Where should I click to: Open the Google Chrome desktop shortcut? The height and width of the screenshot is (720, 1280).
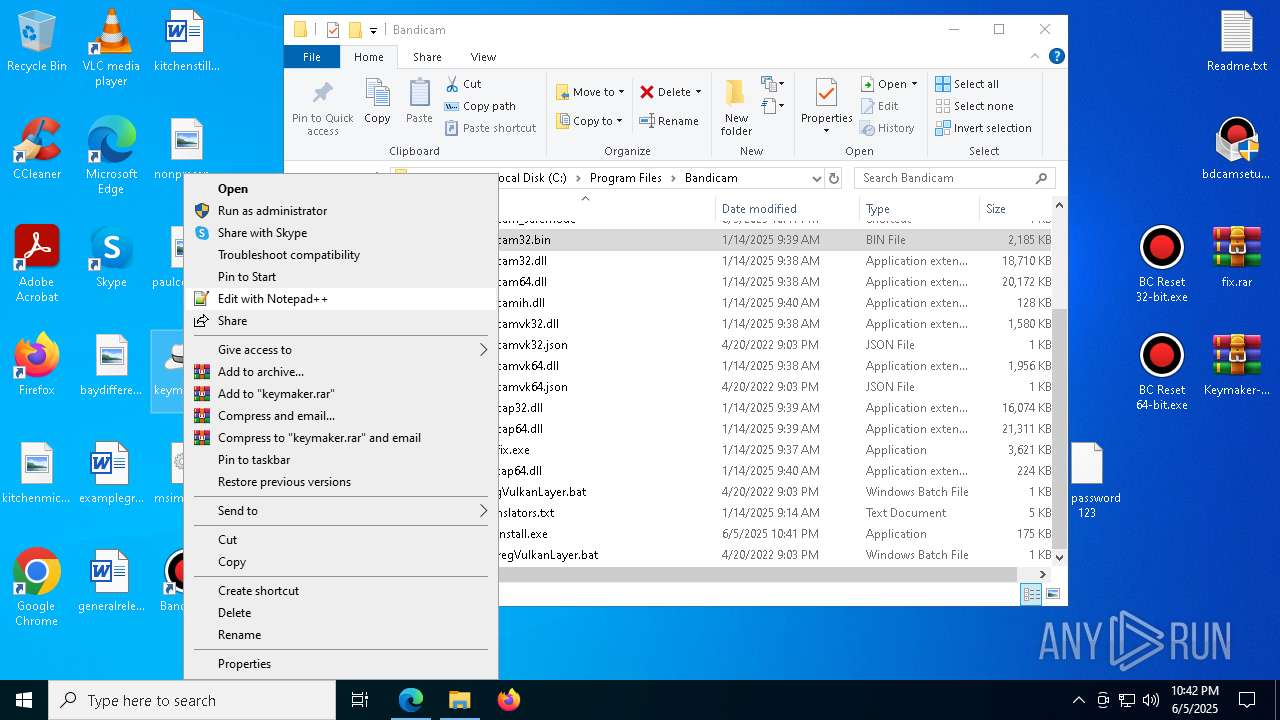37,588
